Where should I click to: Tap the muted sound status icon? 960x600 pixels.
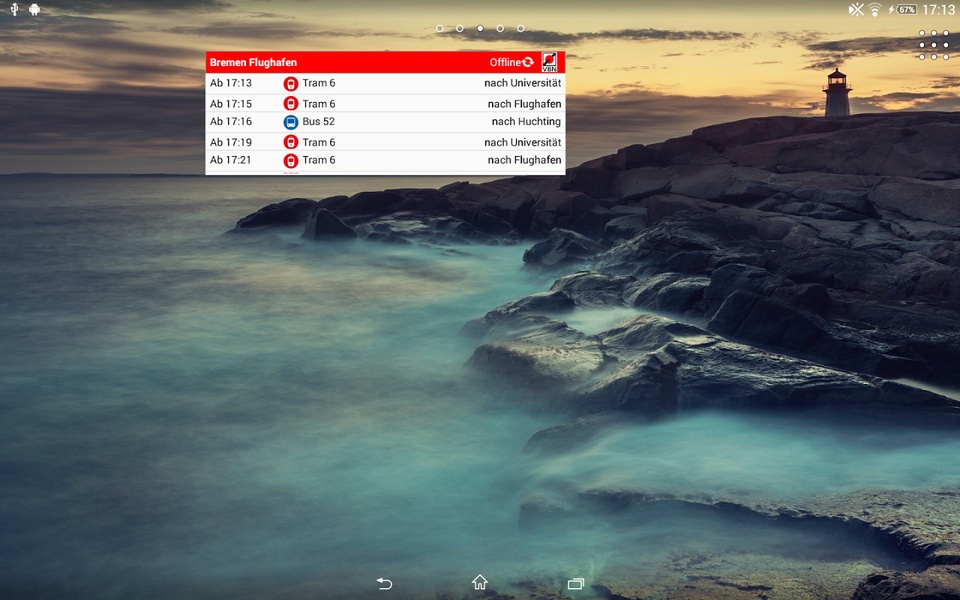click(x=856, y=9)
